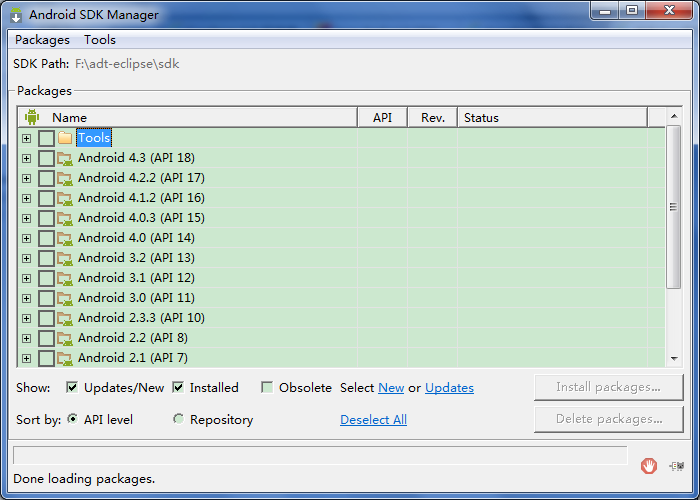This screenshot has height=500, width=700.
Task: Select the Android 4.0.3 (API 15) row label
Action: pyautogui.click(x=142, y=218)
